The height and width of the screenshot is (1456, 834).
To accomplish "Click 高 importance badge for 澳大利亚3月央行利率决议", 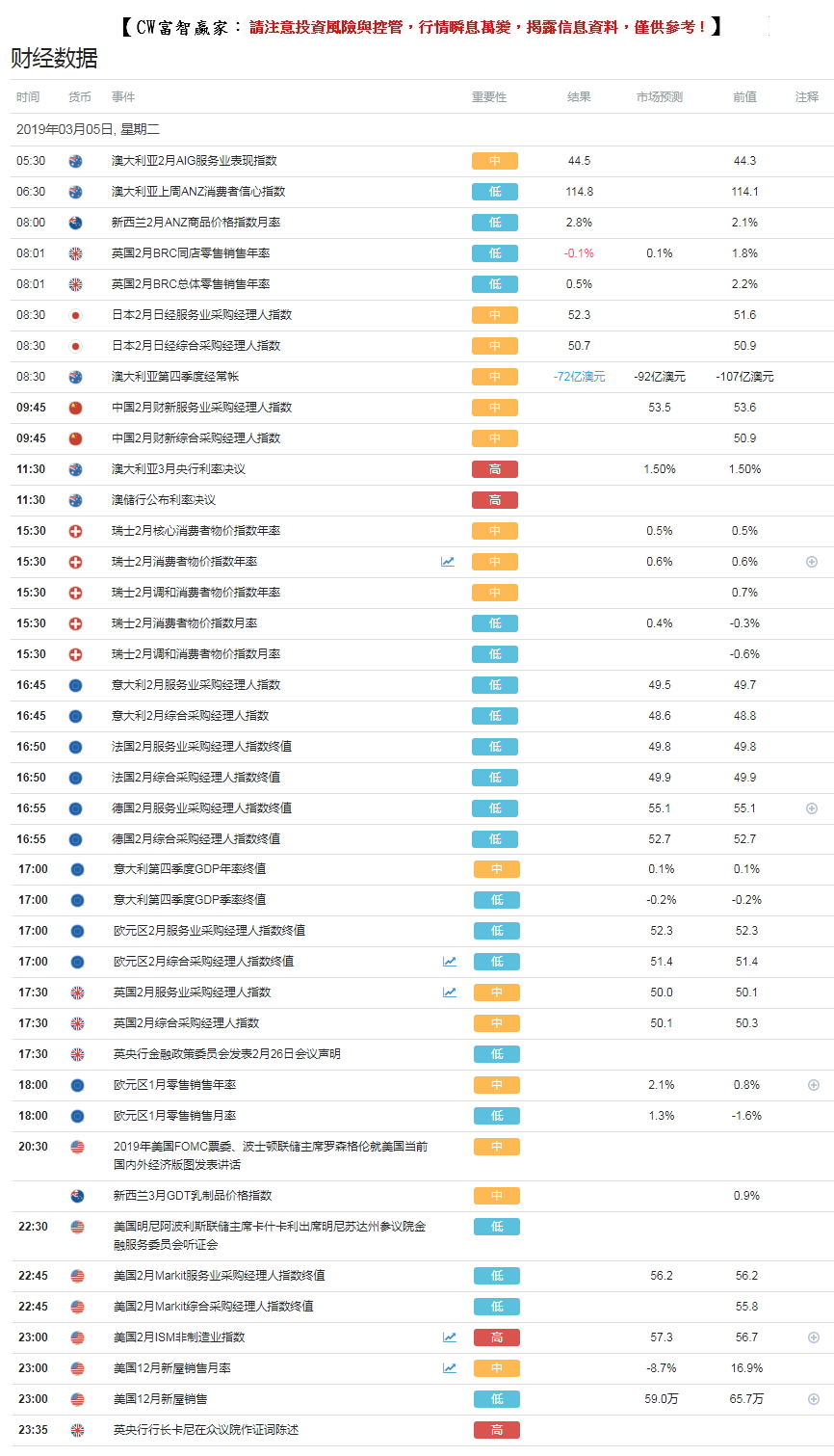I will coord(495,469).
